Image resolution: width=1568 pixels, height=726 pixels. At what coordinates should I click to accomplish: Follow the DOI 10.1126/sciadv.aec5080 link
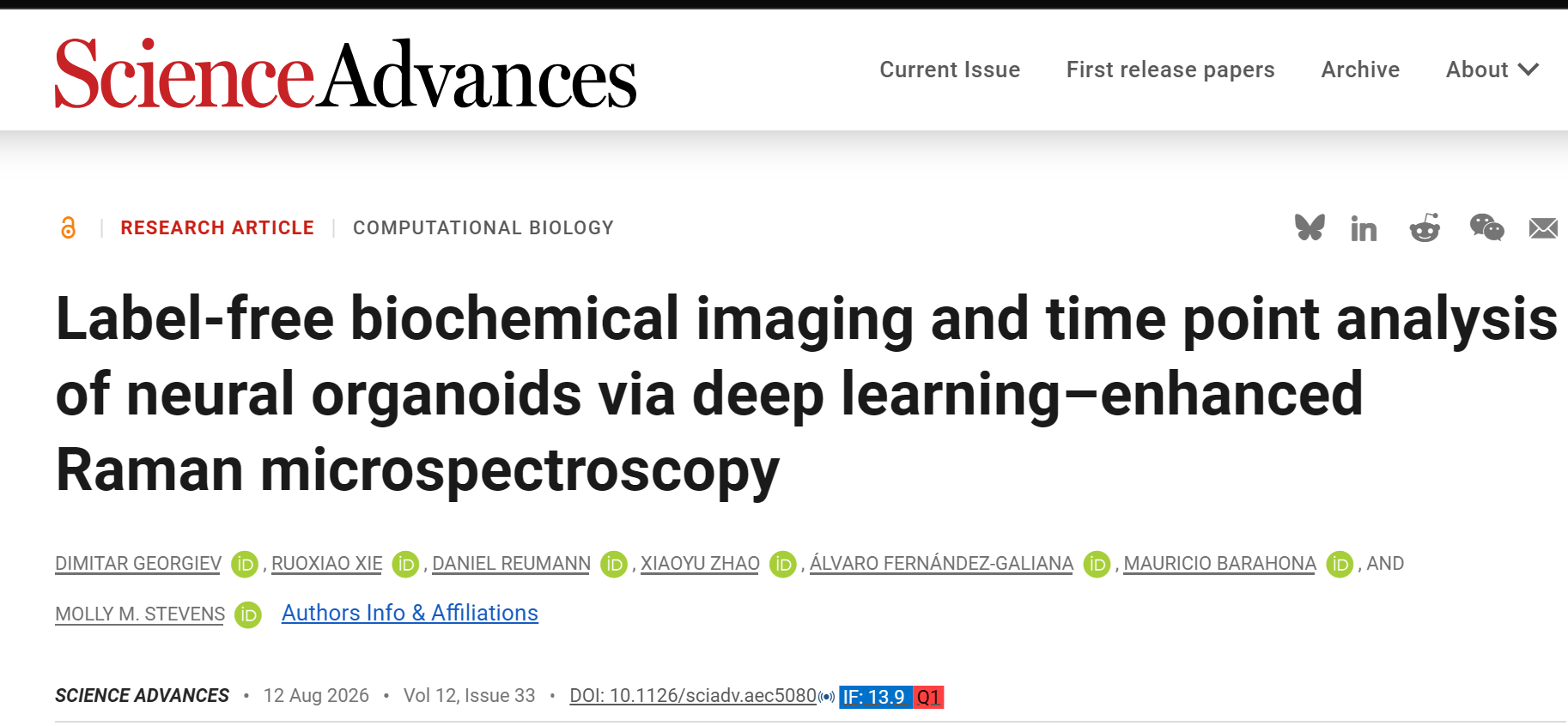(x=693, y=695)
